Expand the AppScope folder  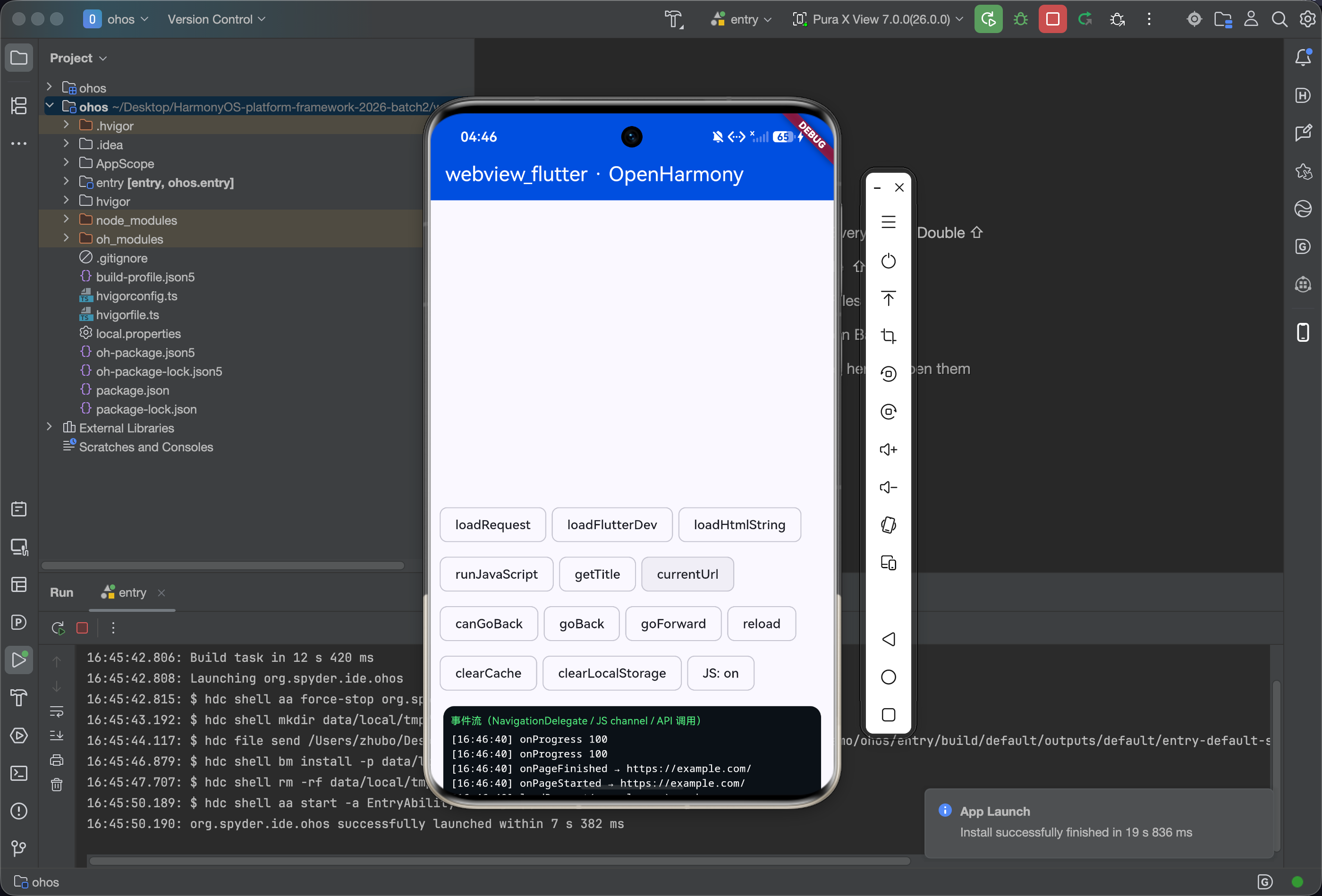pyautogui.click(x=66, y=163)
